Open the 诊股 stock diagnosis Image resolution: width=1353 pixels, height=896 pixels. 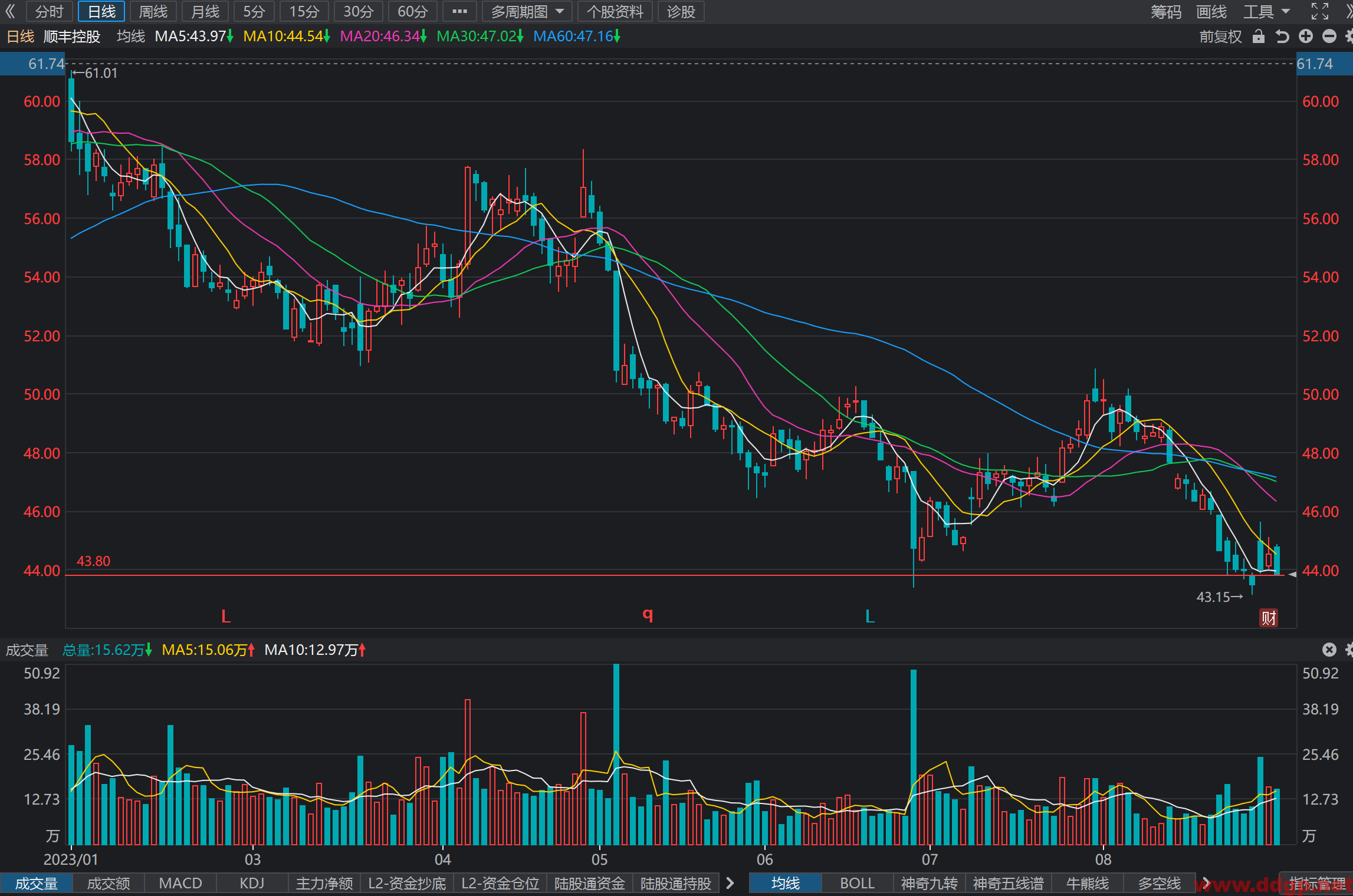click(681, 11)
